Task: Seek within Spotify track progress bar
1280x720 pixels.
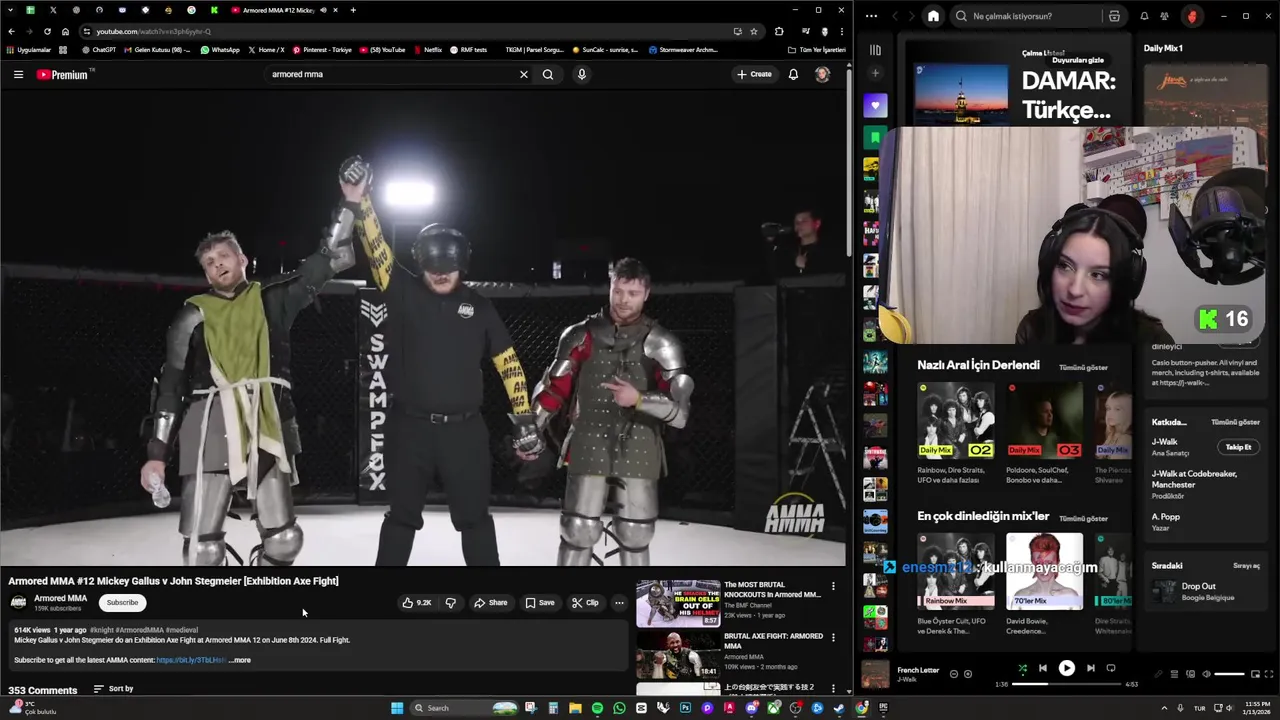Action: pos(1067,684)
